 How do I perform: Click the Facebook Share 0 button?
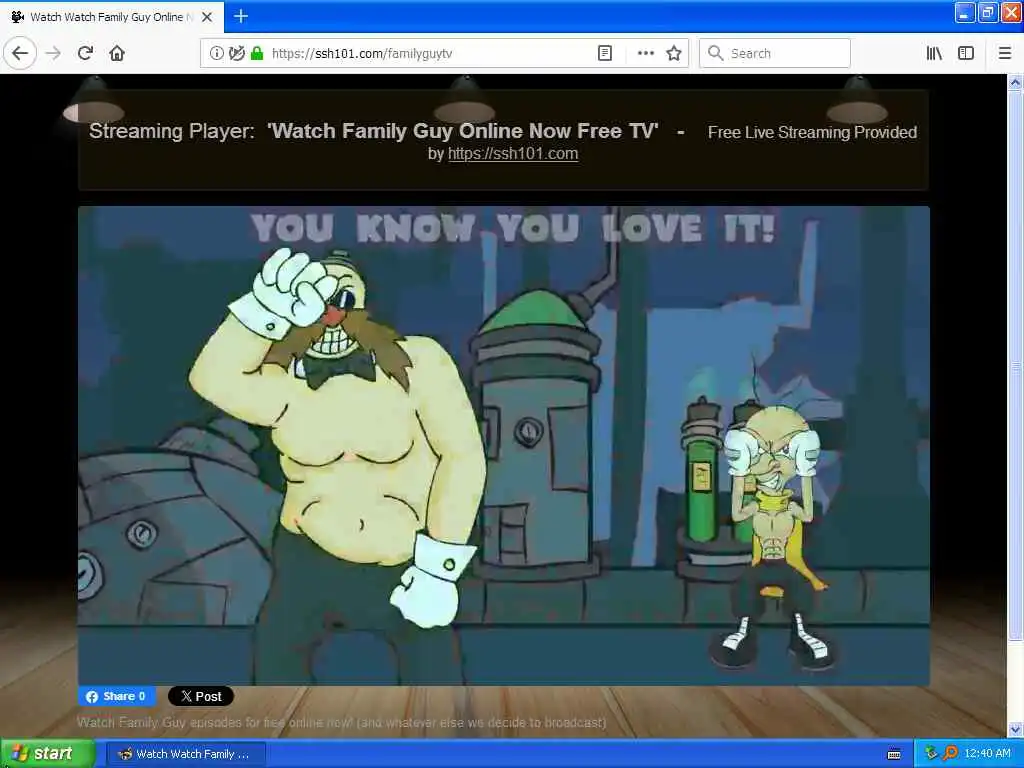(117, 696)
